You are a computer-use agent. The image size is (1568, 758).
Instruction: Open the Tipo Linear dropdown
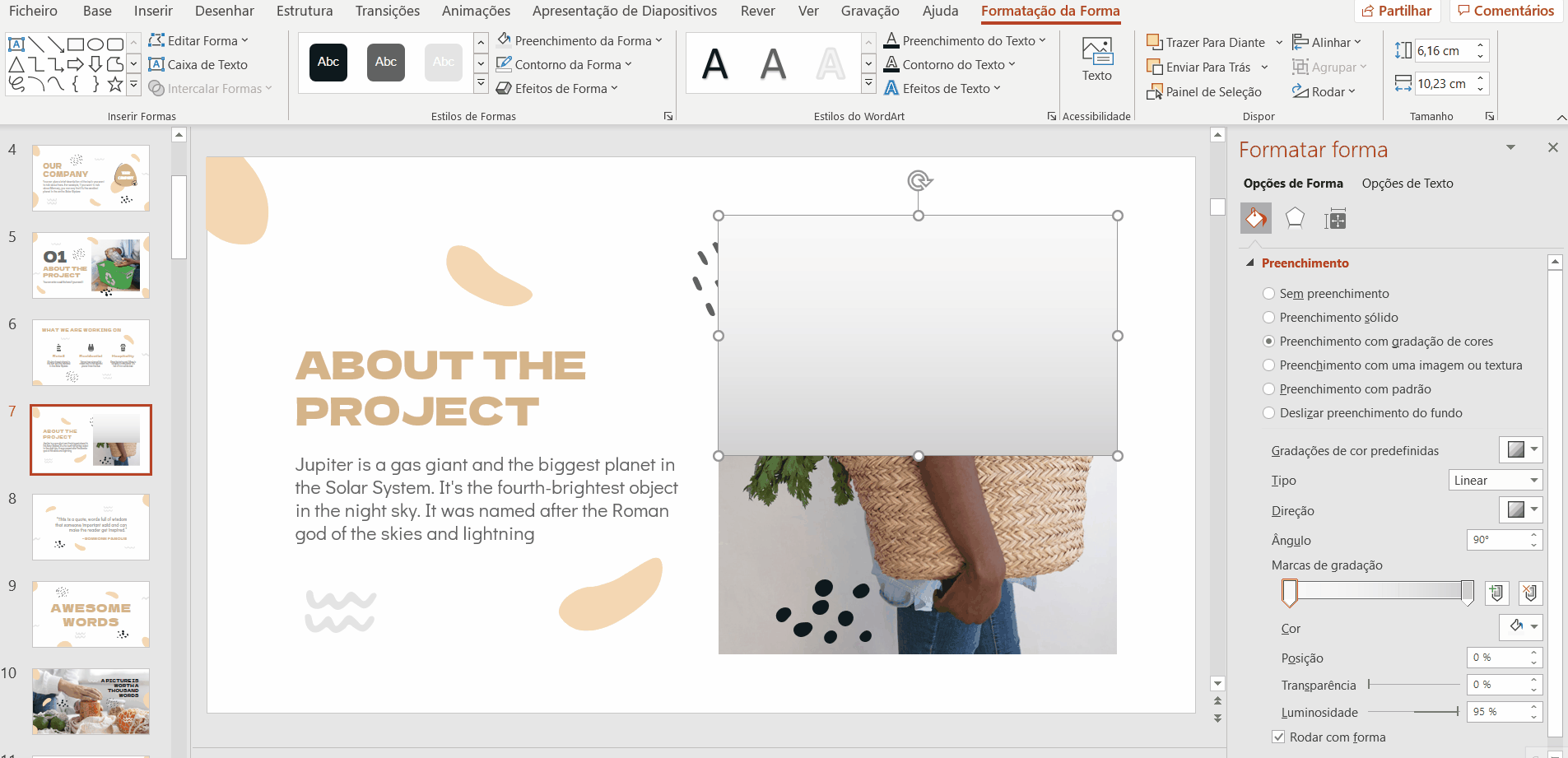1495,481
